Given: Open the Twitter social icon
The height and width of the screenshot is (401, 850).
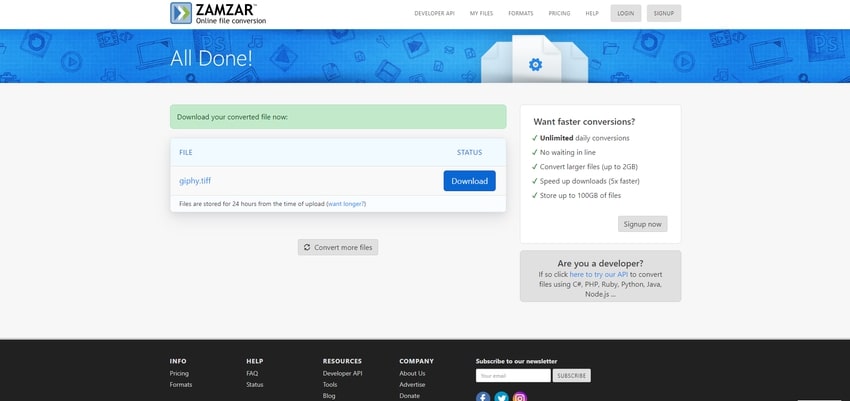Looking at the screenshot, I should pyautogui.click(x=501, y=397).
